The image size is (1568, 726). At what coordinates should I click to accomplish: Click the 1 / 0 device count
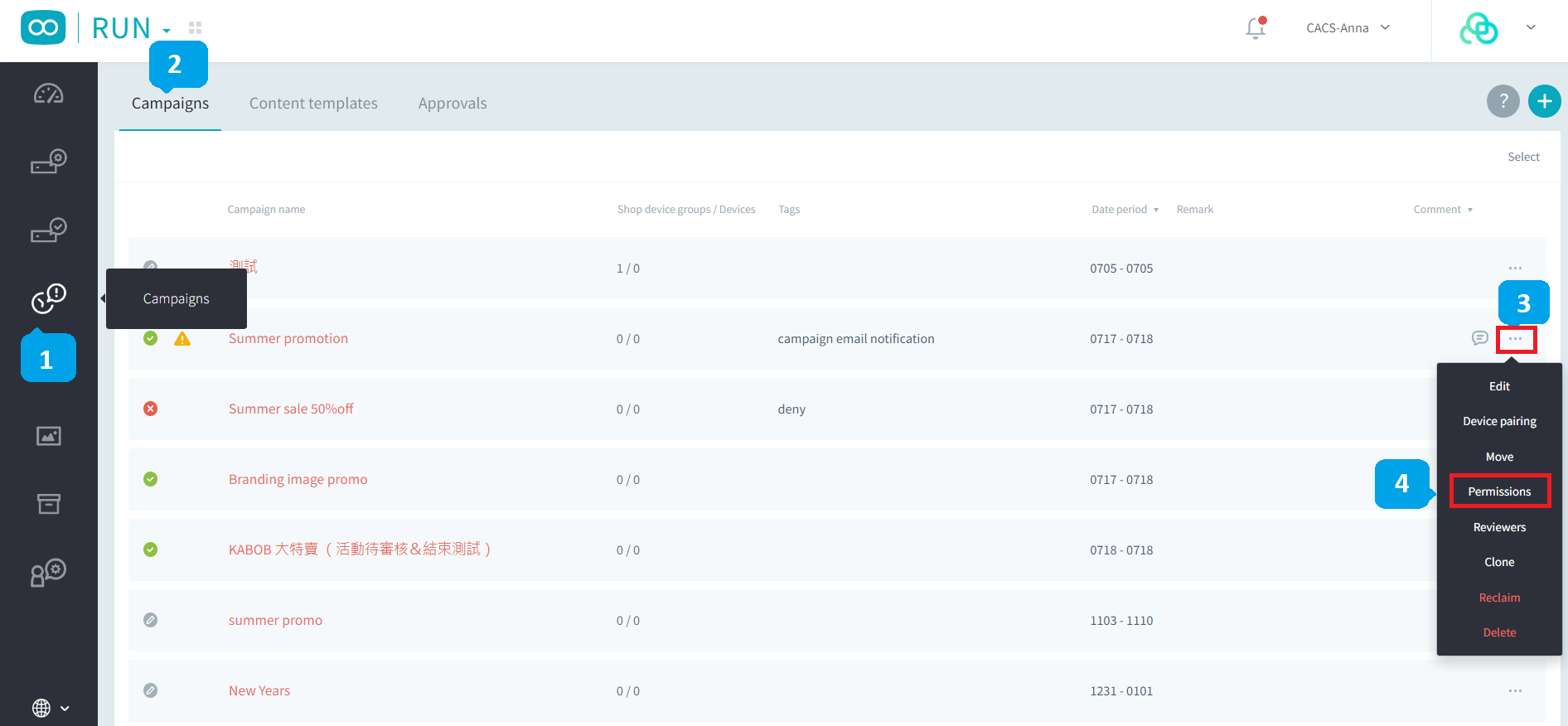click(x=628, y=269)
